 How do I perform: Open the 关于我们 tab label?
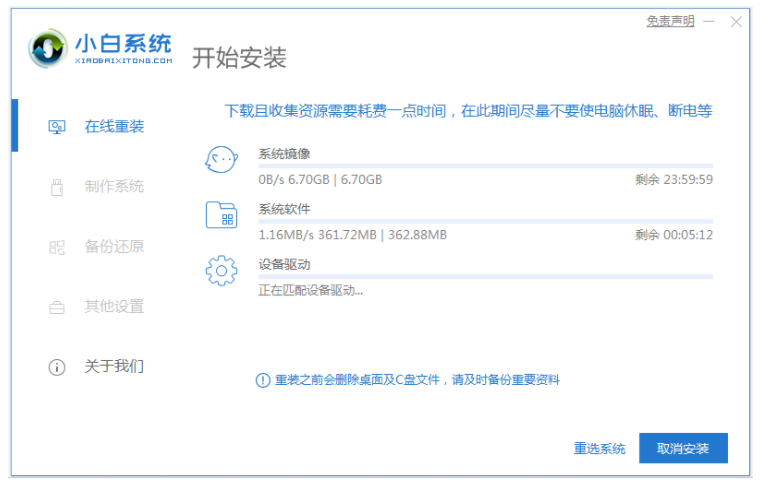114,367
